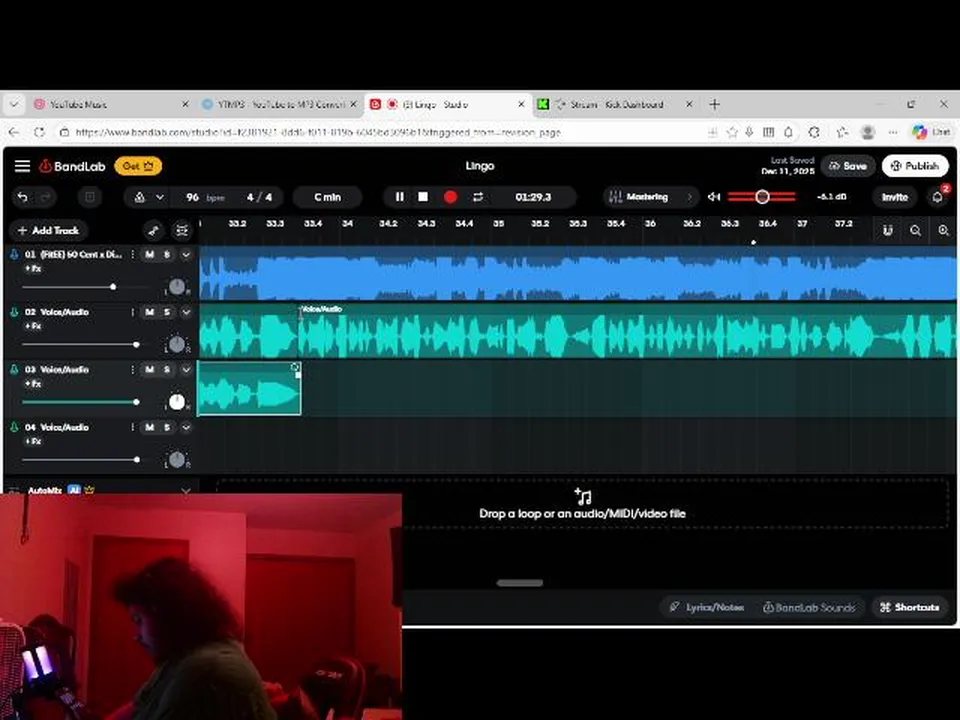Start recording with the red button

pyautogui.click(x=451, y=197)
